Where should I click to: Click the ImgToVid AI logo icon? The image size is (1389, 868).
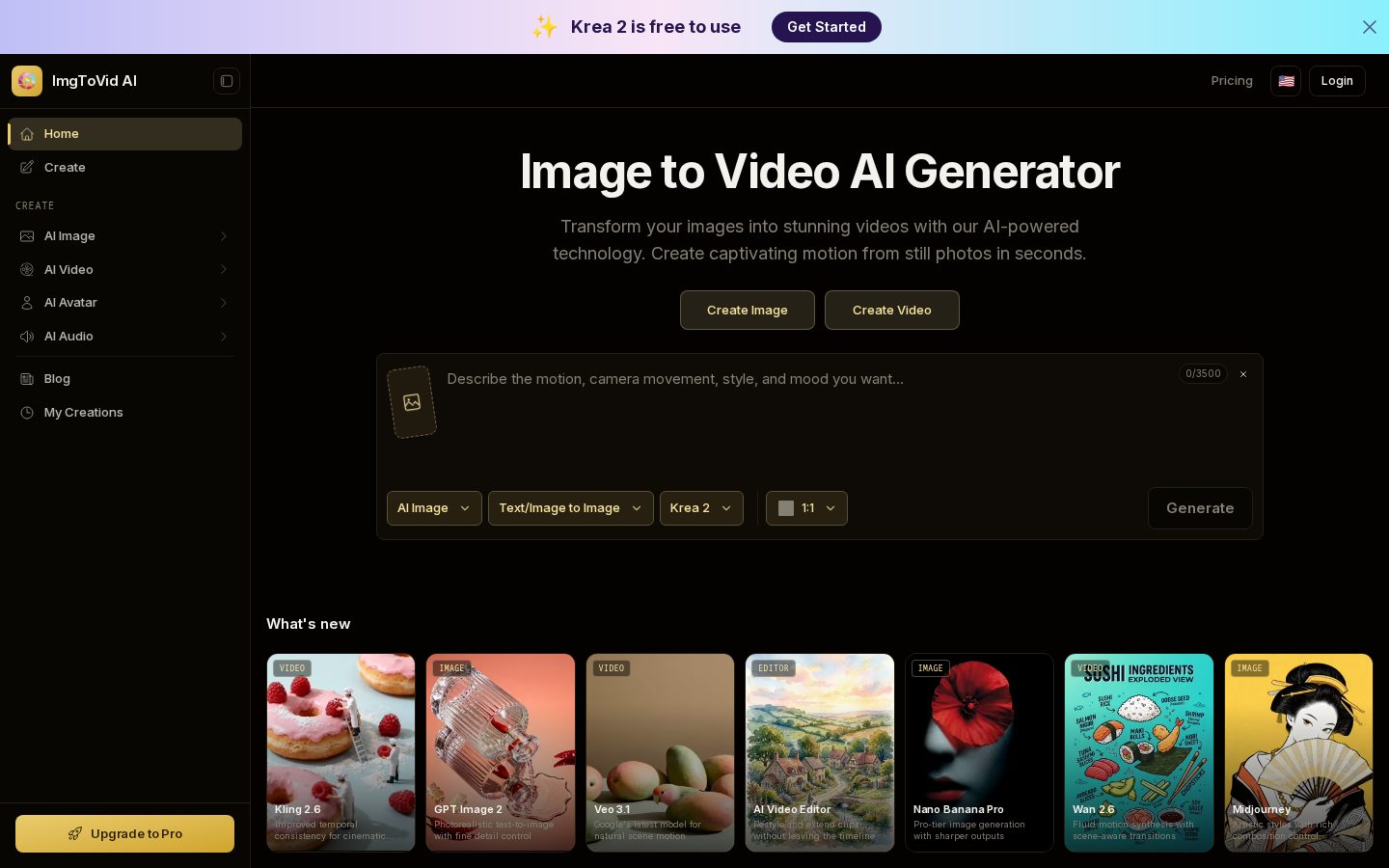pos(27,81)
